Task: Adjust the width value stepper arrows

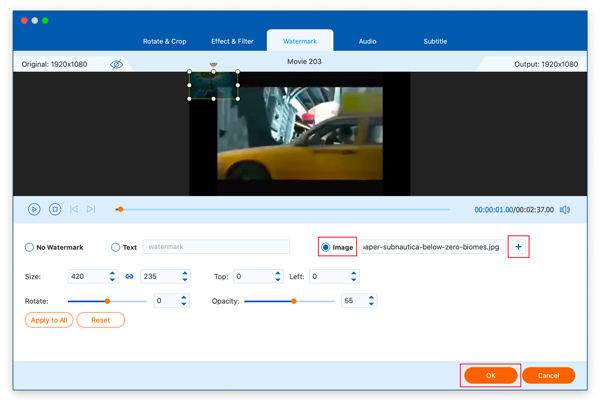Action: tap(112, 276)
